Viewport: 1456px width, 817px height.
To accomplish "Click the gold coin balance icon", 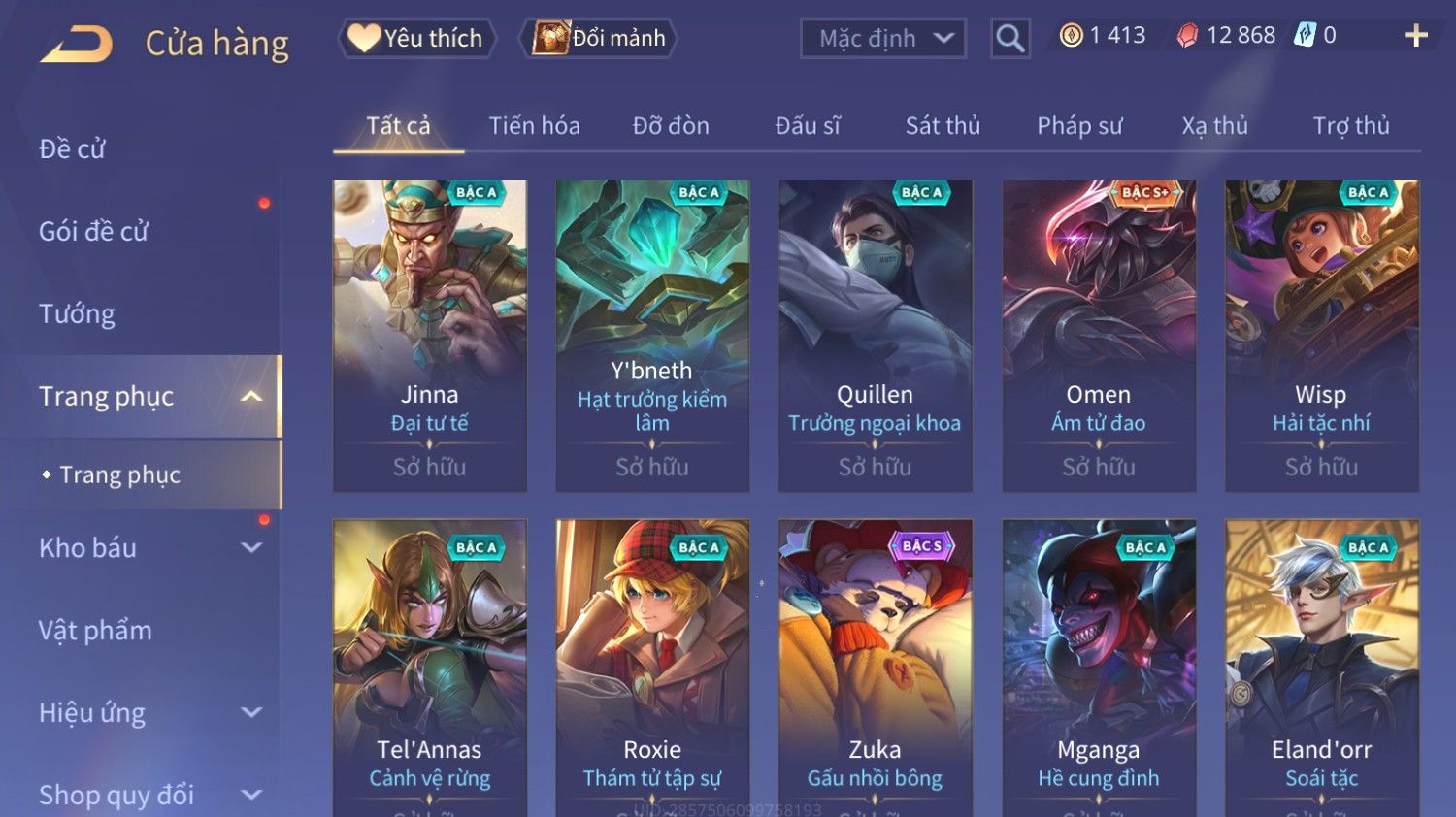I will click(1071, 36).
